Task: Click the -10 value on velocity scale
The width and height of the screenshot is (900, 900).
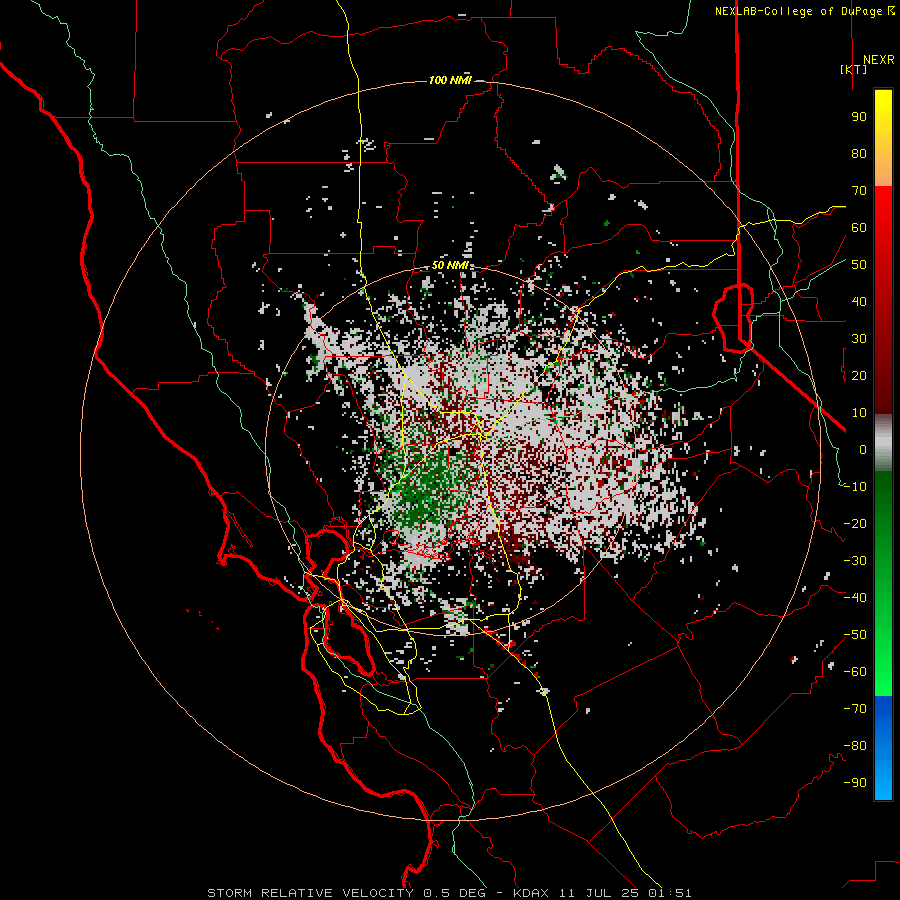Action: tap(855, 487)
